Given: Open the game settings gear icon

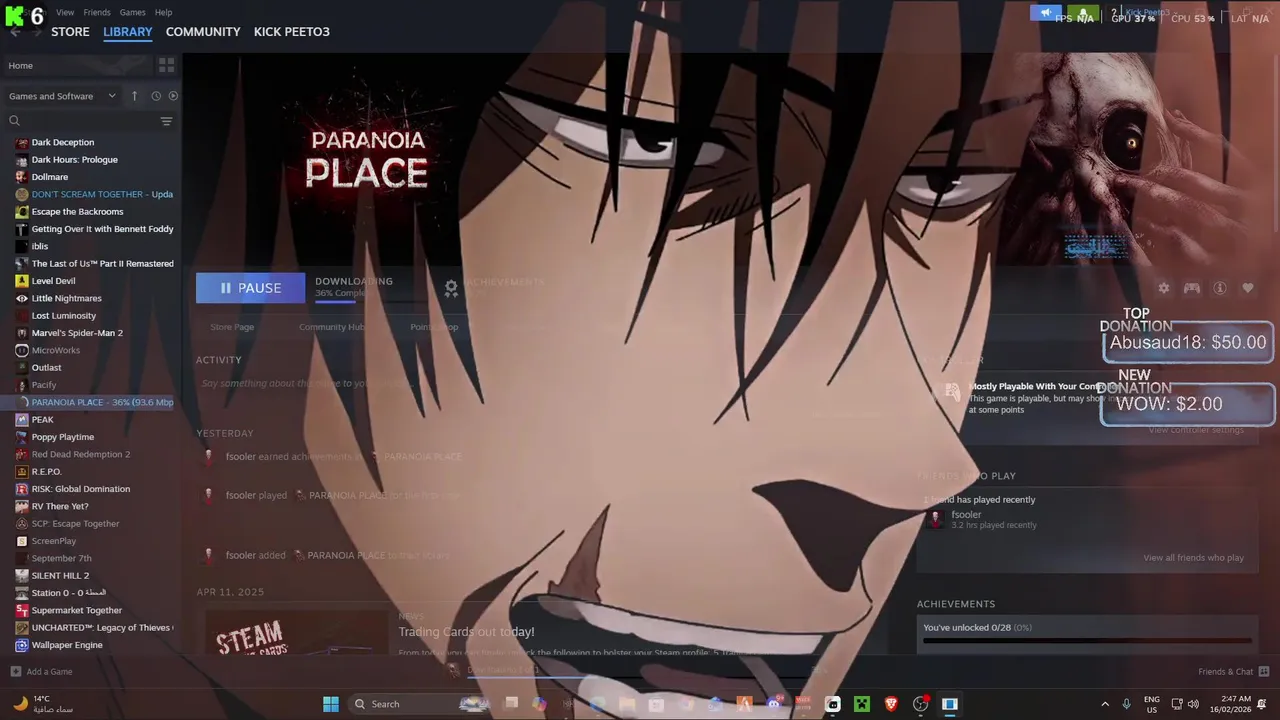Looking at the screenshot, I should click(1163, 288).
